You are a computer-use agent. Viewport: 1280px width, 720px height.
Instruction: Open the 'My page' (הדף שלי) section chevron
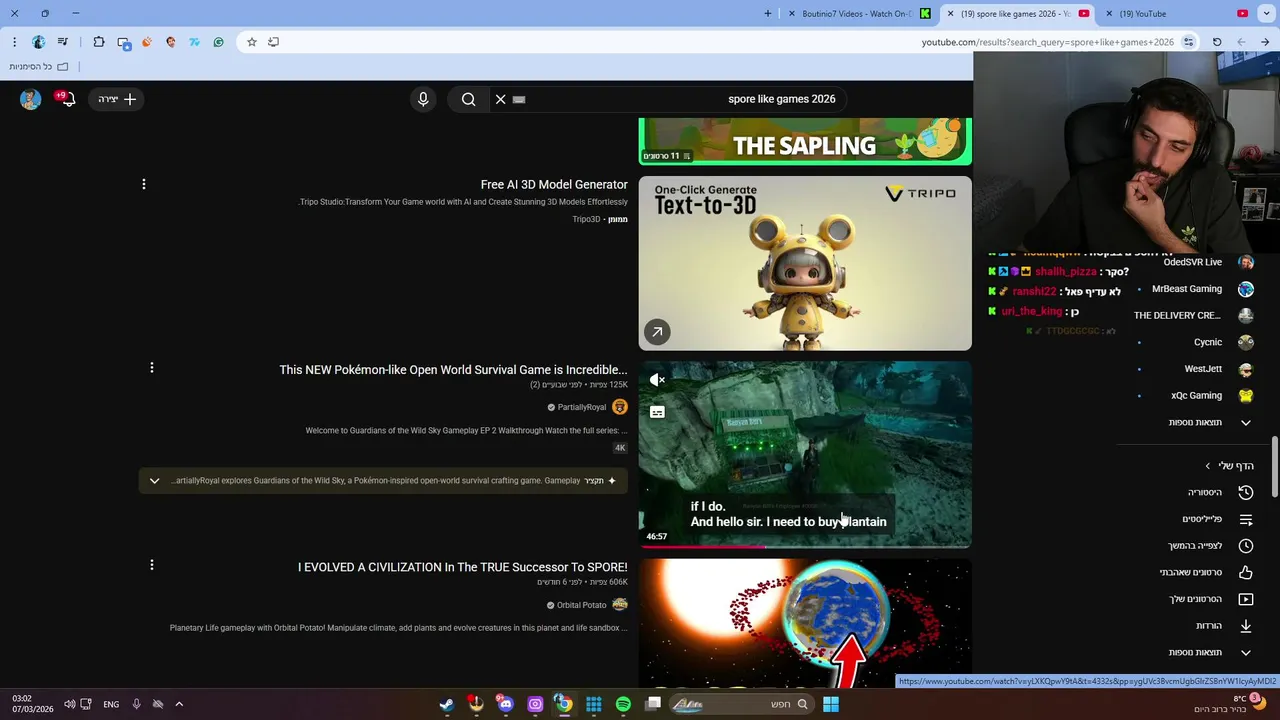(1207, 466)
